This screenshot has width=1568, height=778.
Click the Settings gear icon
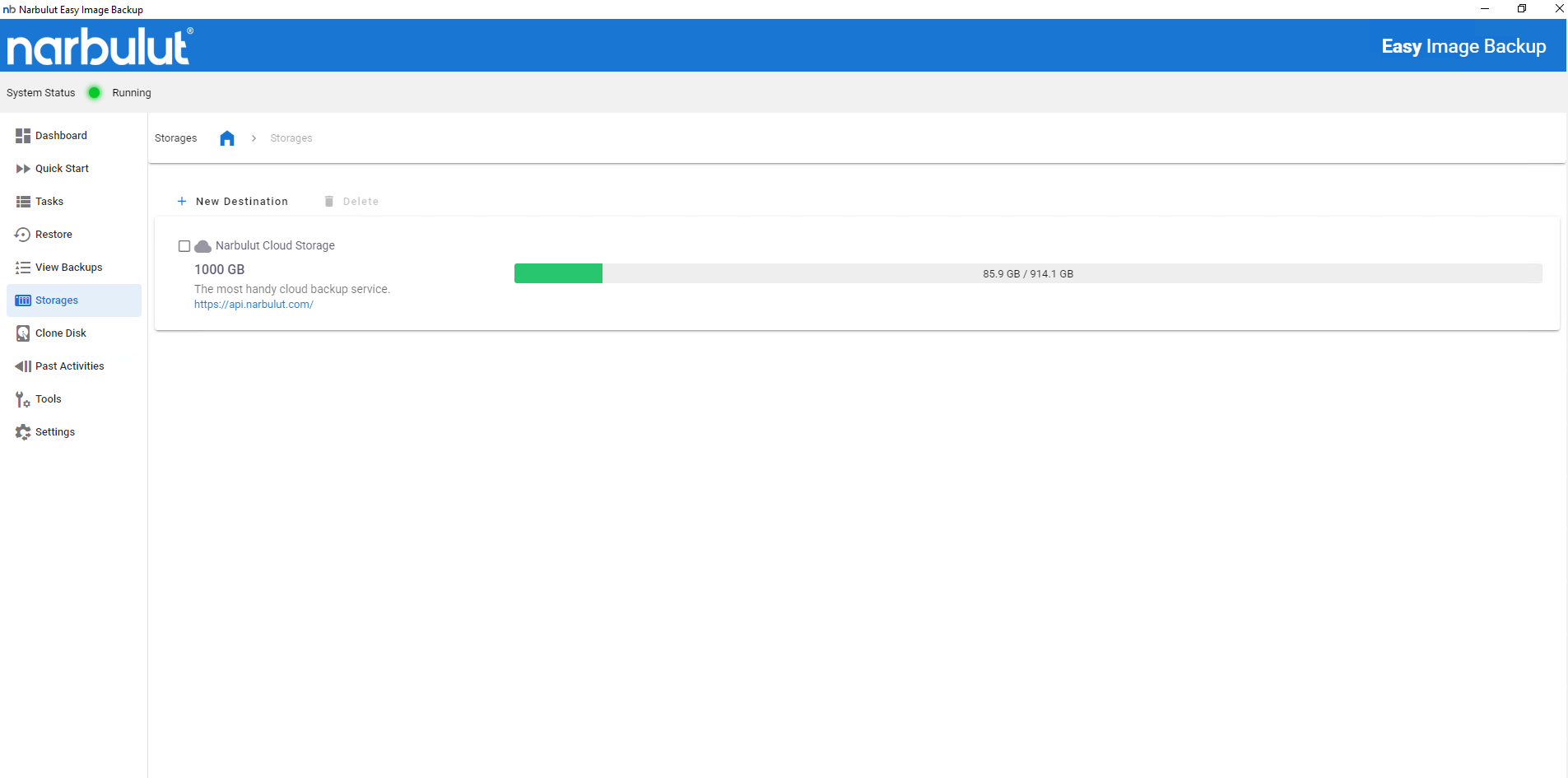tap(22, 432)
